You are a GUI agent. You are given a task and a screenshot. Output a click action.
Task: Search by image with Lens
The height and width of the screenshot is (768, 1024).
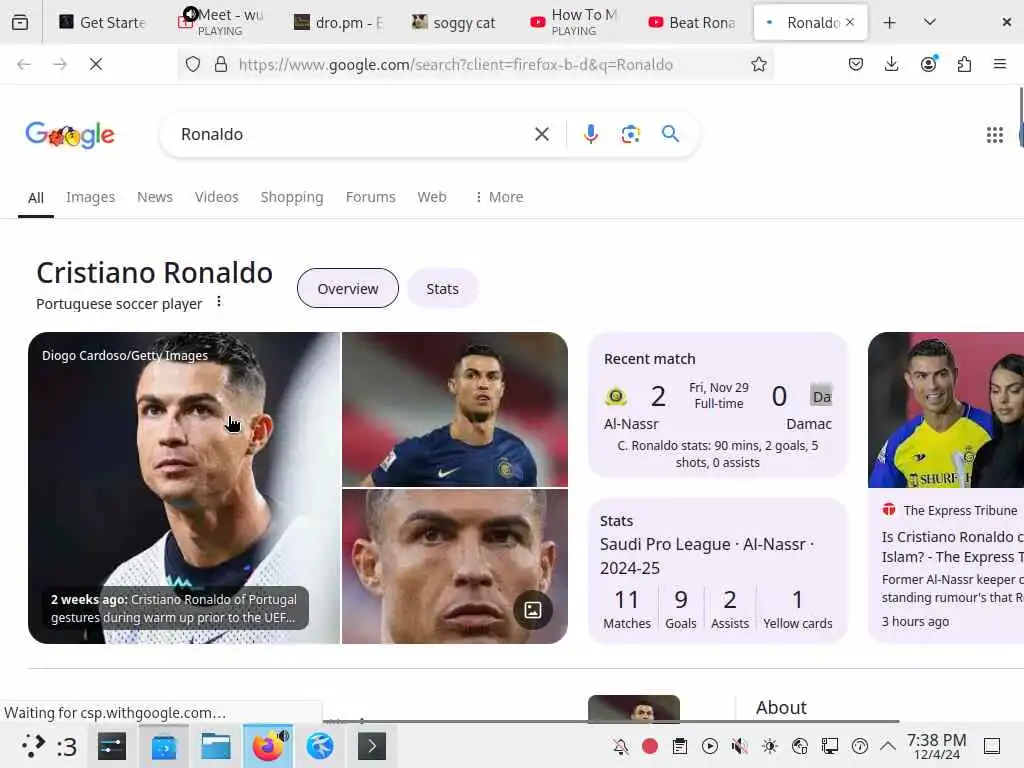[x=630, y=135]
